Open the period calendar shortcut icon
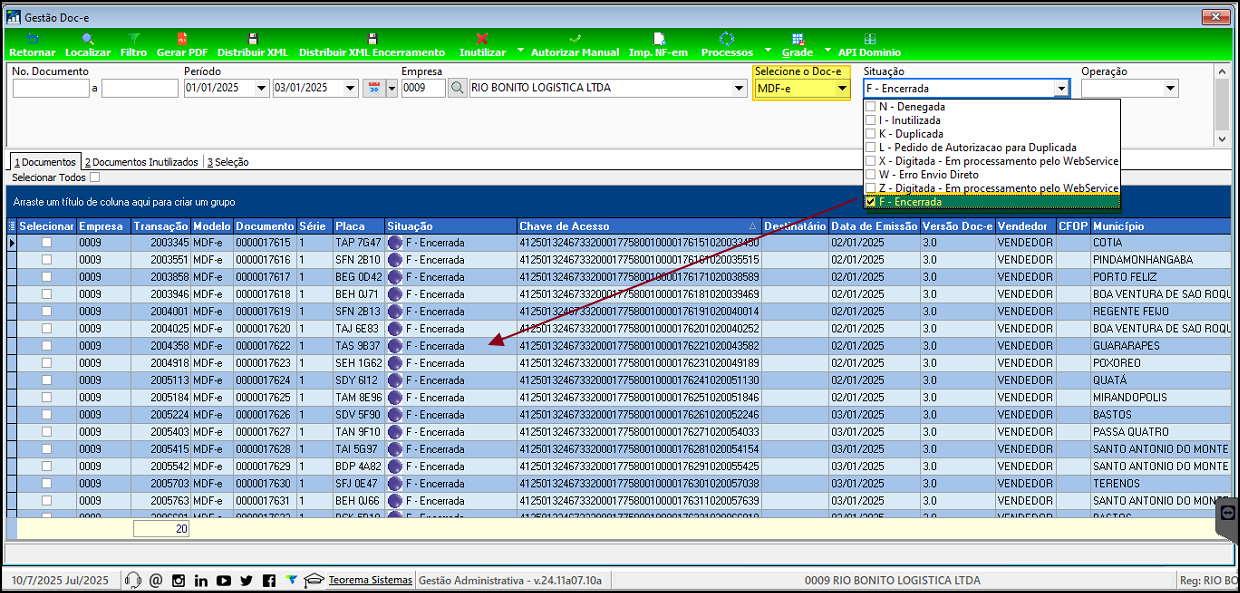This screenshot has height=593, width=1240. click(373, 88)
